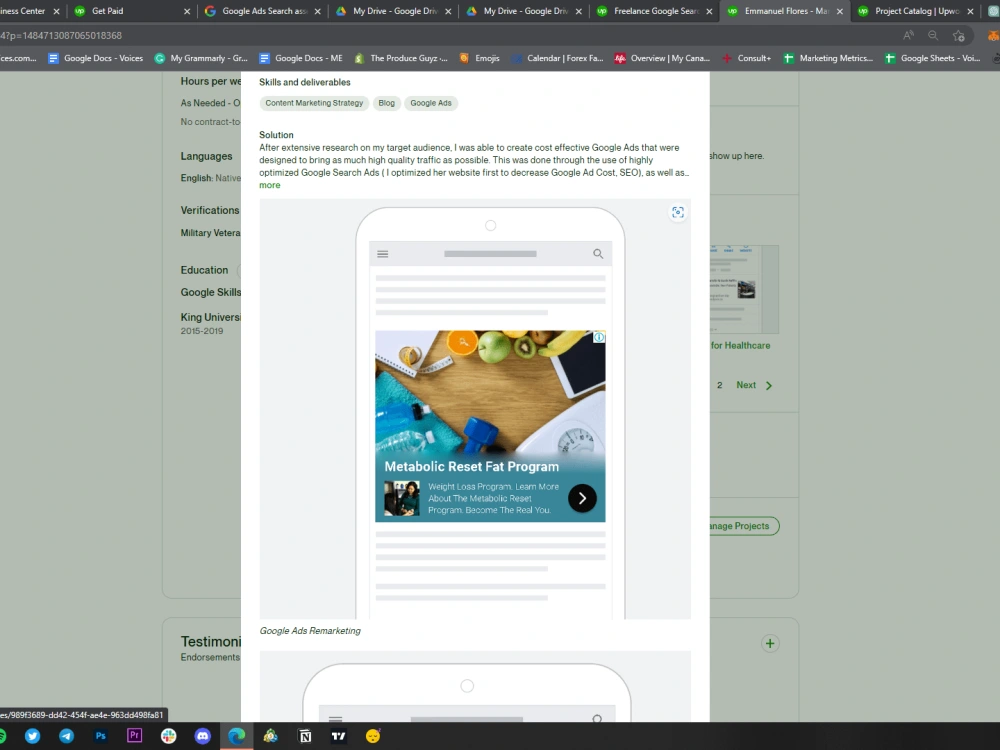Open the Consult+ bookmark
The height and width of the screenshot is (750, 1000).
(x=746, y=58)
